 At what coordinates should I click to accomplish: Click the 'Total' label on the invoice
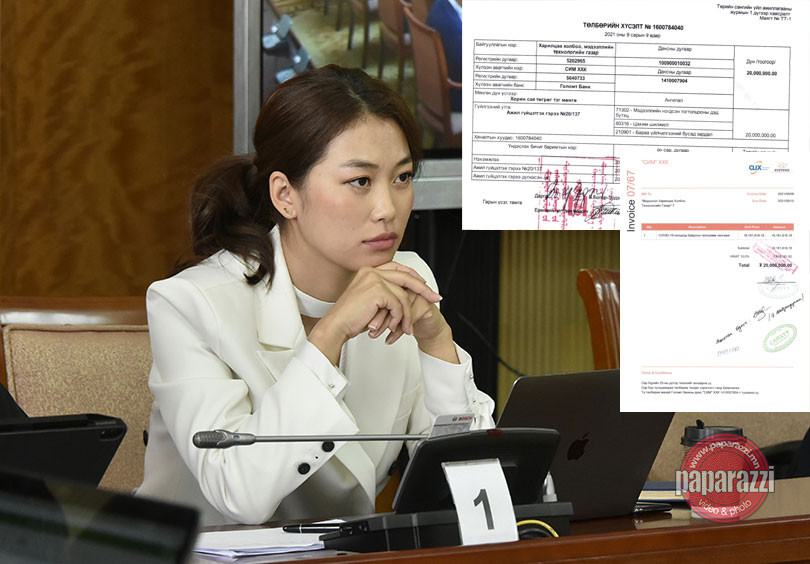pyautogui.click(x=743, y=265)
